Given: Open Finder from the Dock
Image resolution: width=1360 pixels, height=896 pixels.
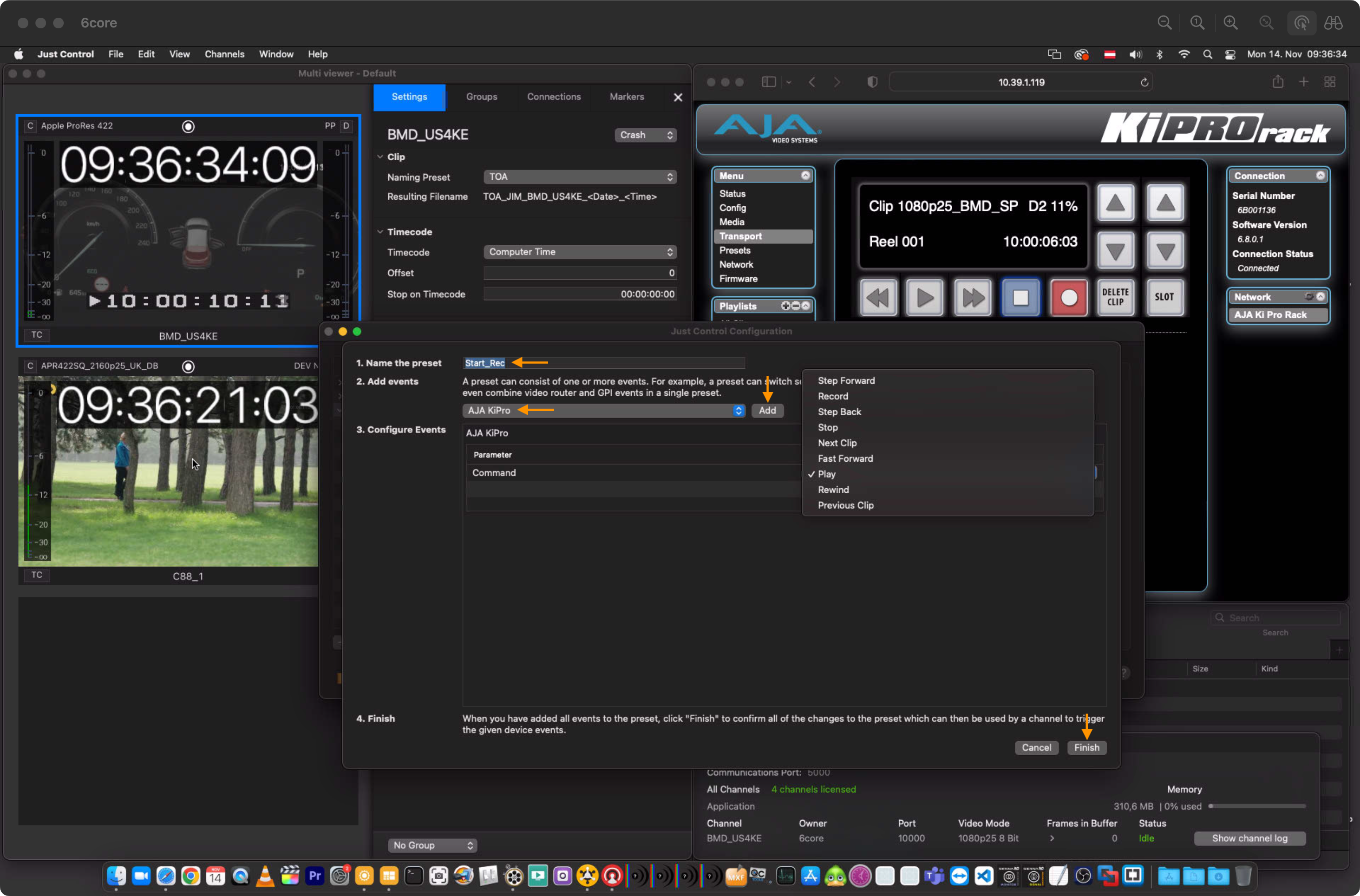Looking at the screenshot, I should pos(116,876).
